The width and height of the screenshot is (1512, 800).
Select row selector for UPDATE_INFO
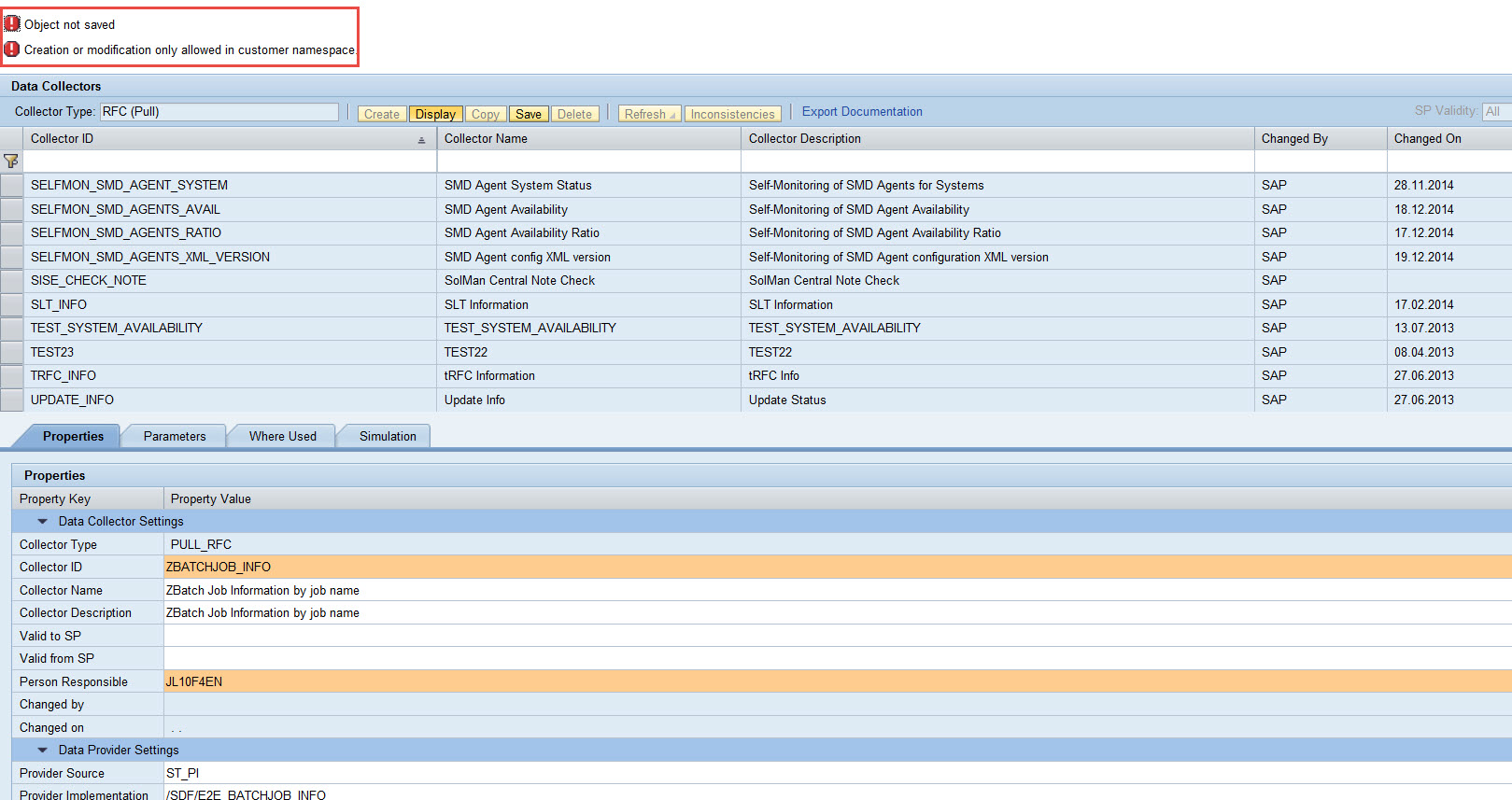pyautogui.click(x=11, y=400)
